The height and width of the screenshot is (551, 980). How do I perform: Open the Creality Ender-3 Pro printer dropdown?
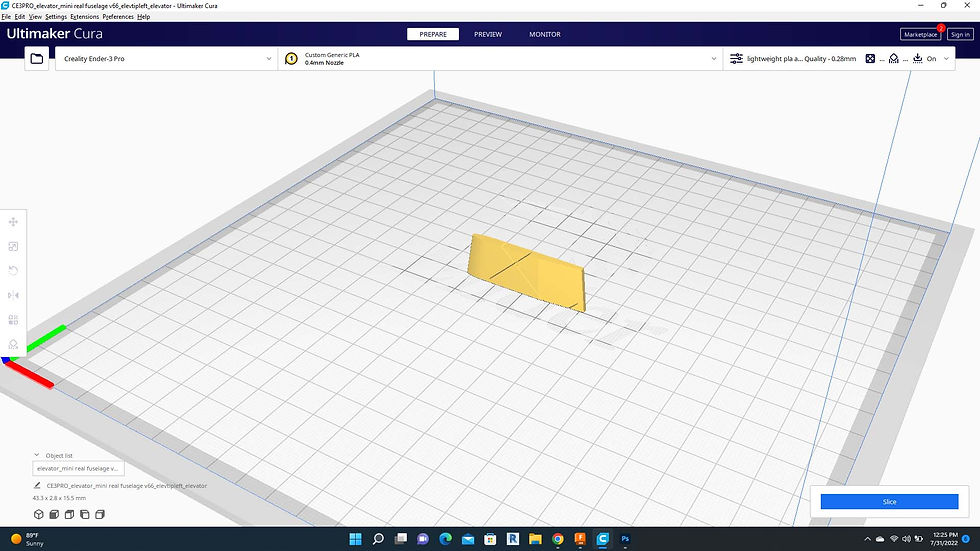point(167,59)
